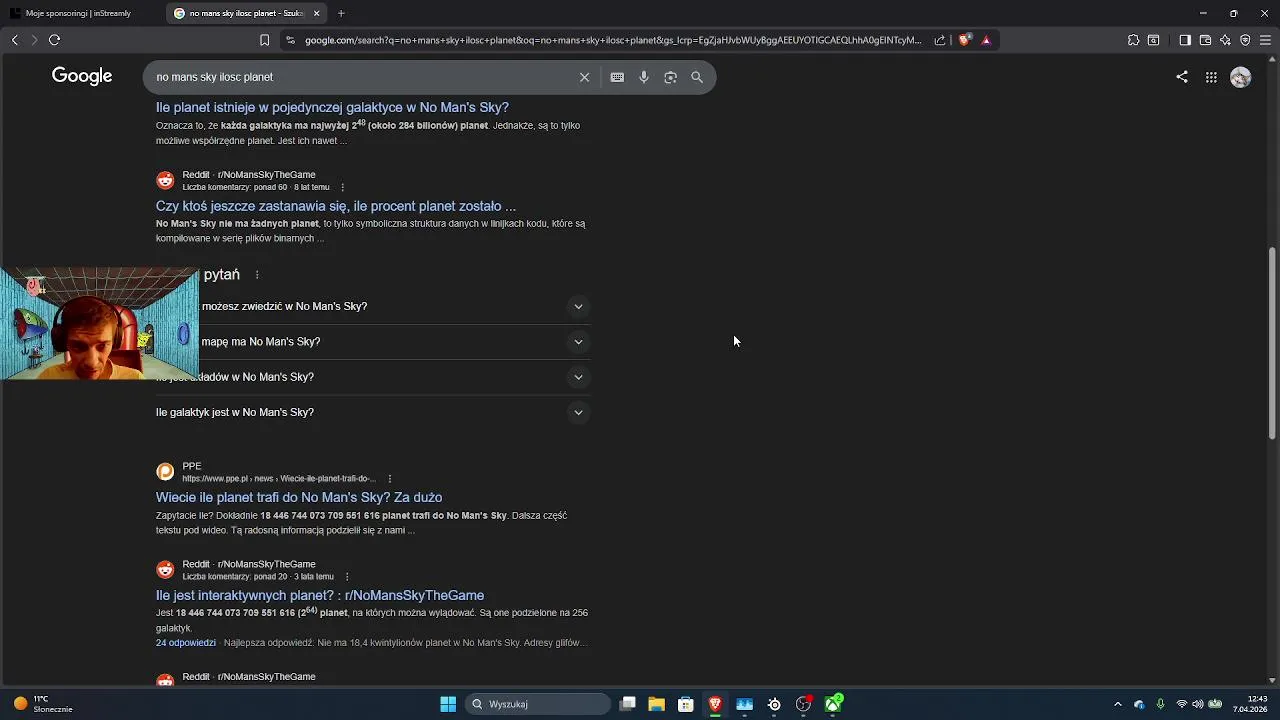1280x720 pixels.
Task: Open three-dot menu of 3 lata temu Reddit result
Action: pos(347,577)
